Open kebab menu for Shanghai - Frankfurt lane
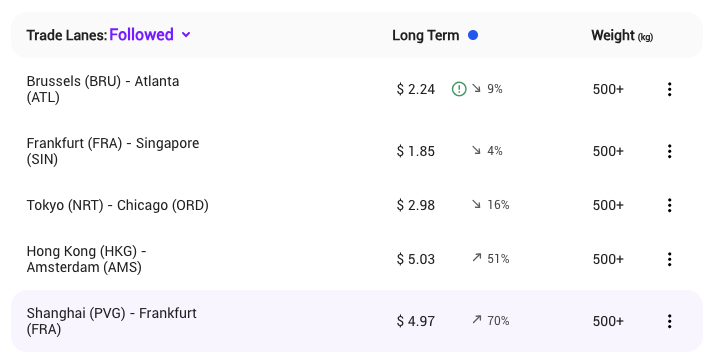The width and height of the screenshot is (714, 364). [x=669, y=321]
